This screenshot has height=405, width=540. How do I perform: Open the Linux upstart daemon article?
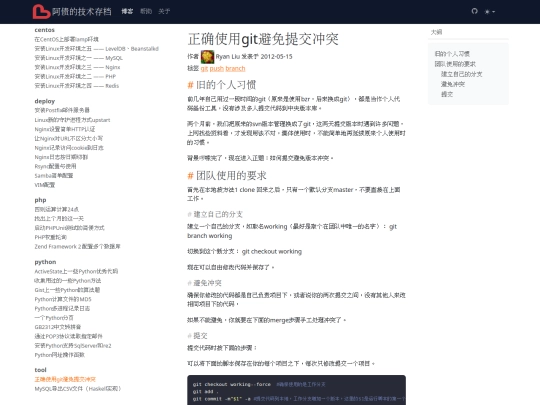pos(72,120)
